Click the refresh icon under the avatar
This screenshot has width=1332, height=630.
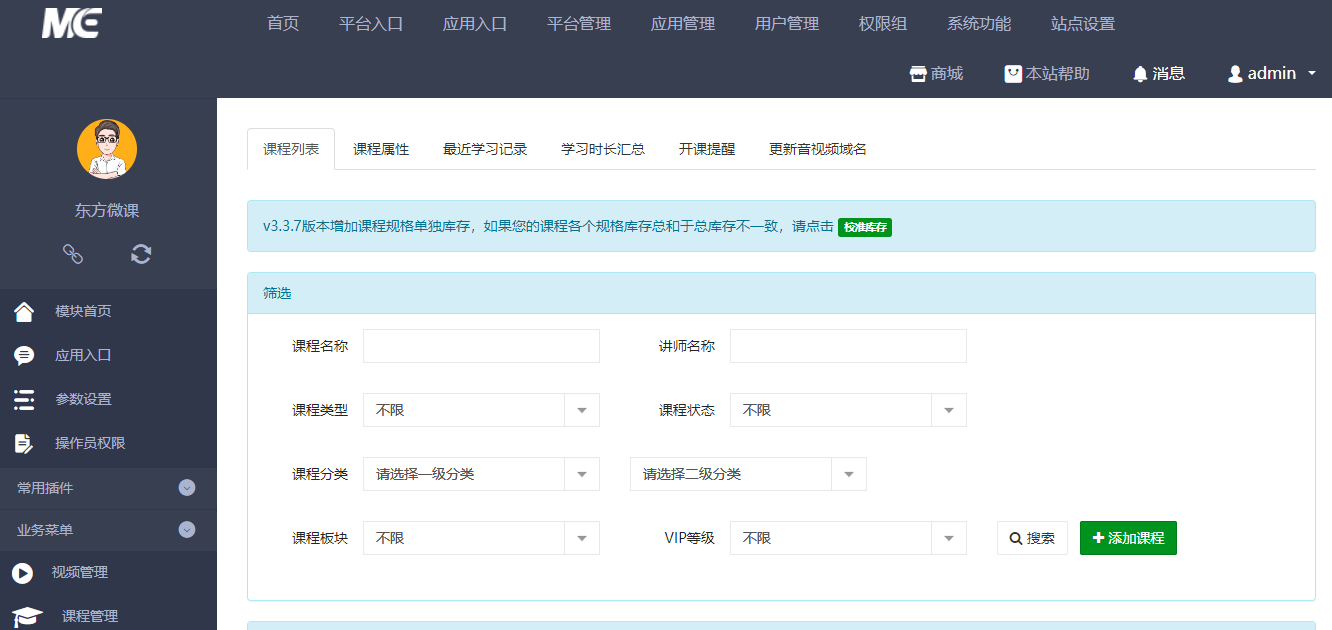point(140,254)
